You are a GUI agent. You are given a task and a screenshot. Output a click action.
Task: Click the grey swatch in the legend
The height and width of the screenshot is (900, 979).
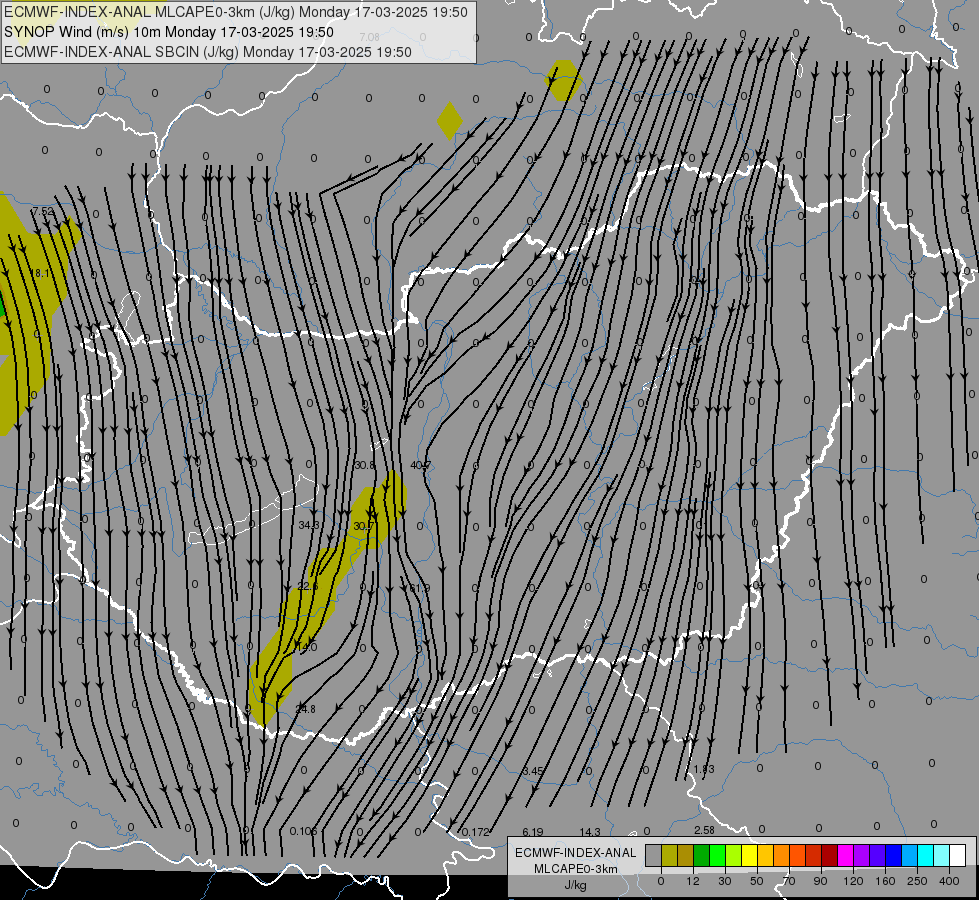pos(654,855)
